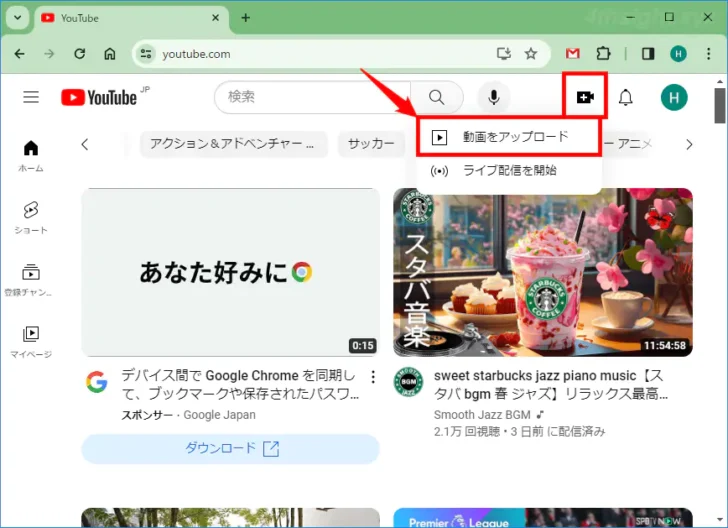Image resolution: width=728 pixels, height=528 pixels.
Task: Open the ショート sidebar item
Action: tap(31, 217)
